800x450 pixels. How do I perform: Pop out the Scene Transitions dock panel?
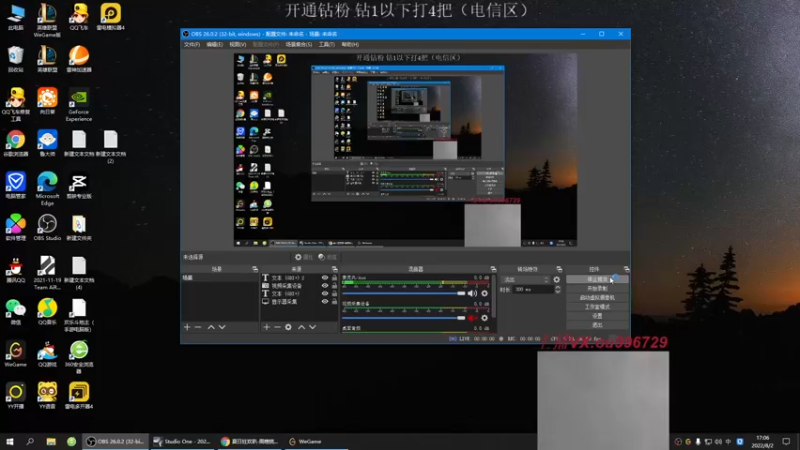tap(559, 269)
